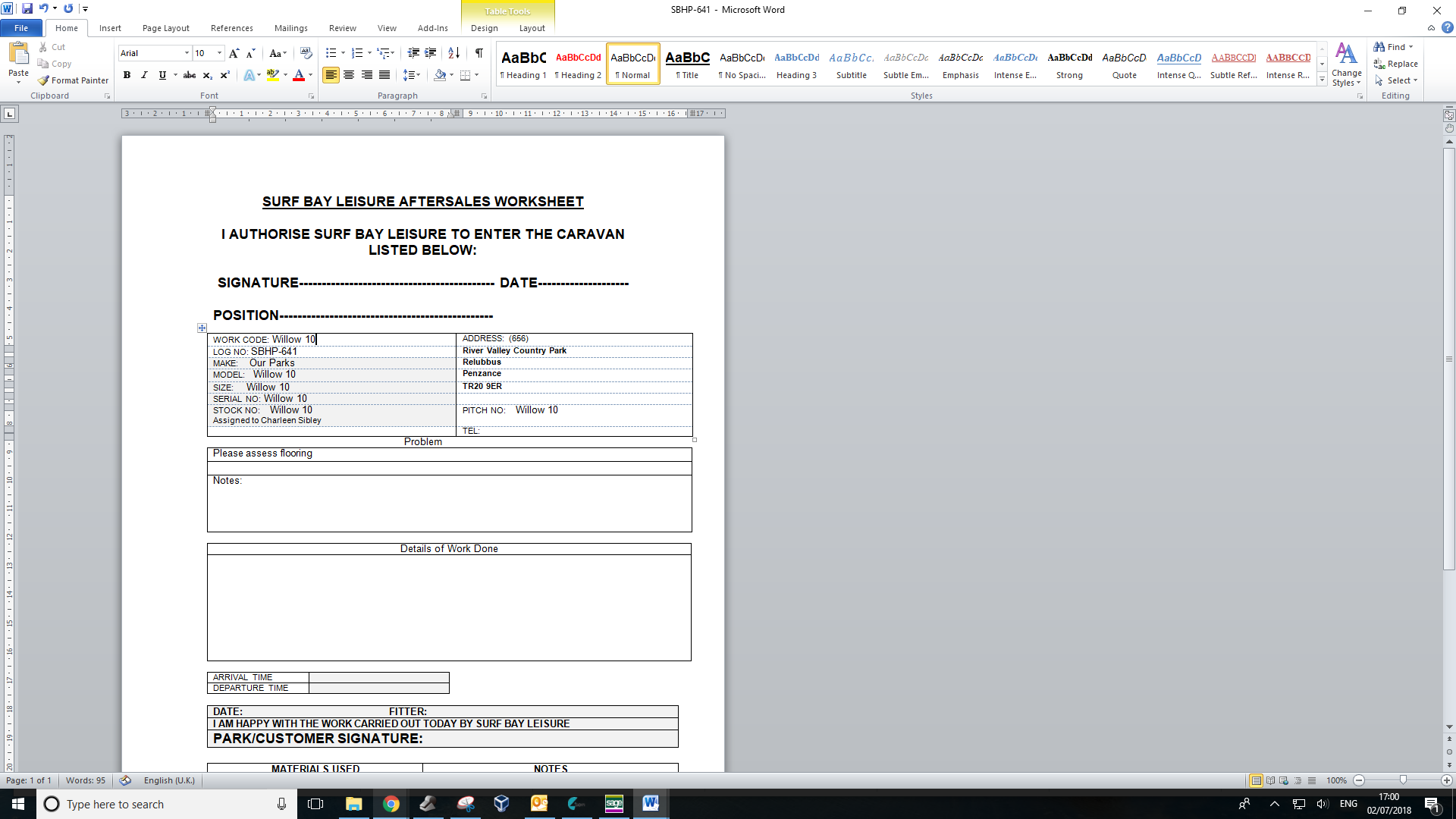Toggle Bold formatting
The image size is (1456, 819).
point(127,75)
